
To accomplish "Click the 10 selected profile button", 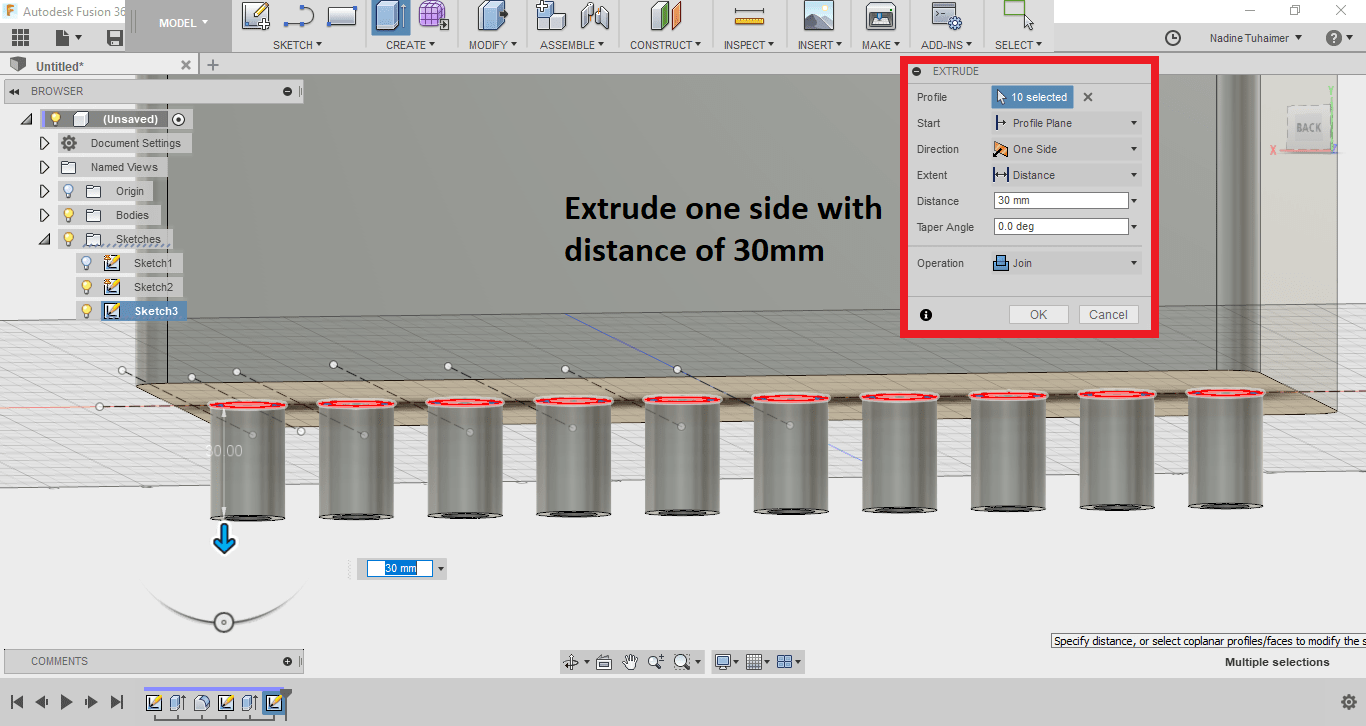I will [x=1032, y=97].
